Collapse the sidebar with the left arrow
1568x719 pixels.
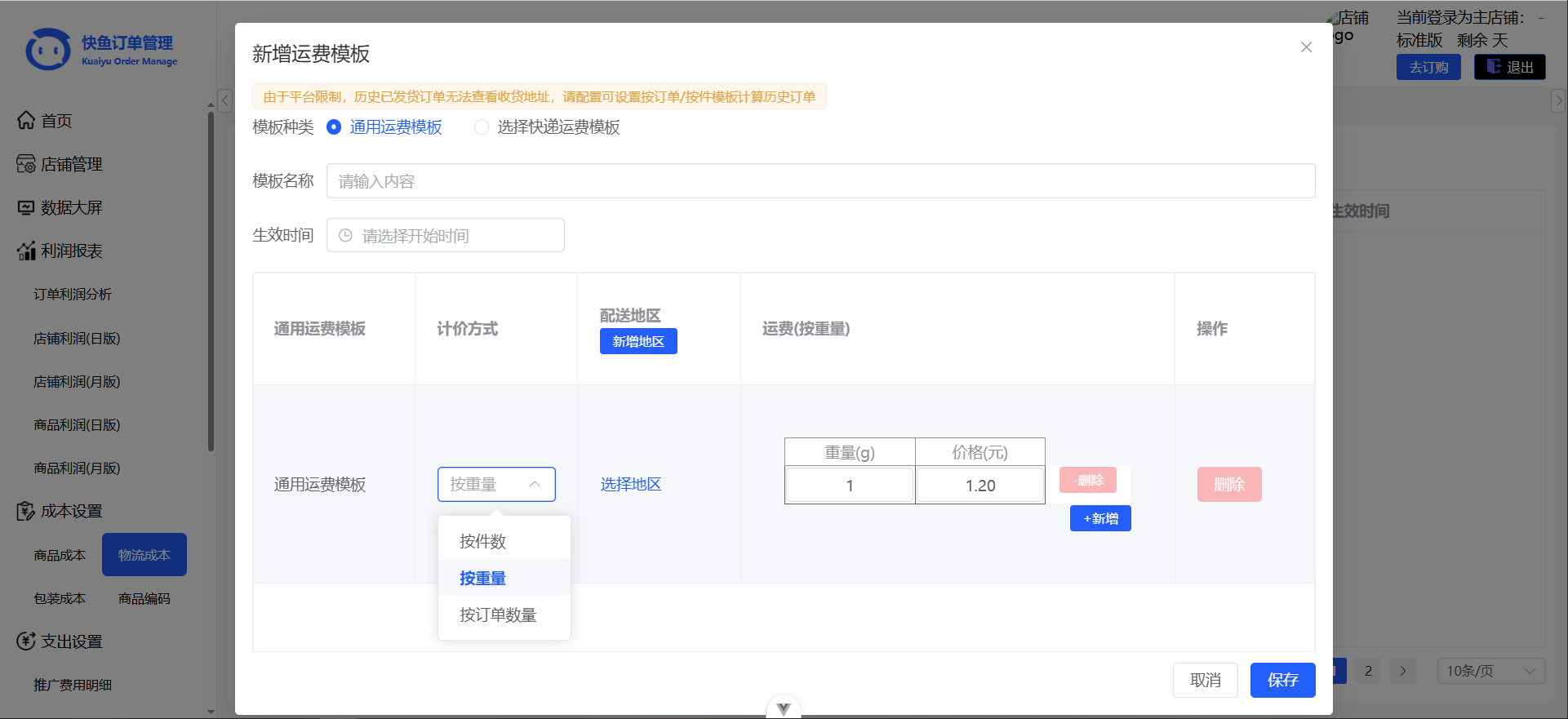[x=225, y=100]
